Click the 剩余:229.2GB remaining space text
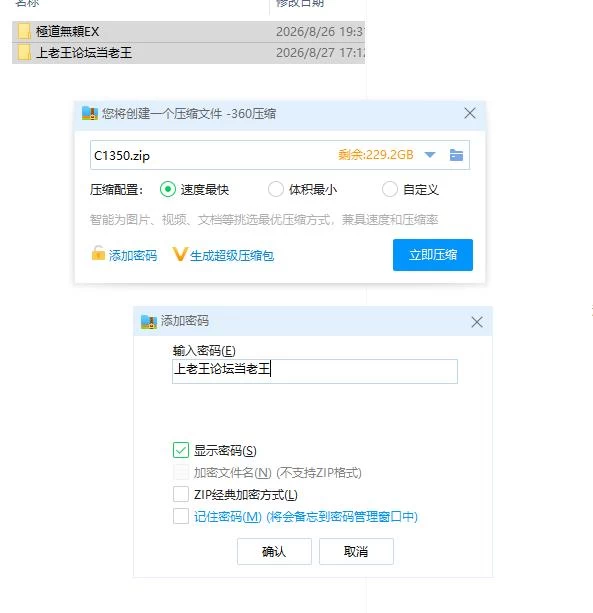This screenshot has width=593, height=613. tap(376, 155)
